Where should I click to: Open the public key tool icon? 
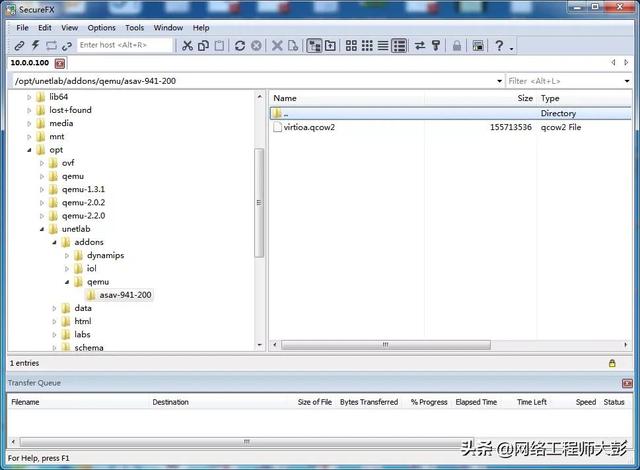tap(436, 45)
